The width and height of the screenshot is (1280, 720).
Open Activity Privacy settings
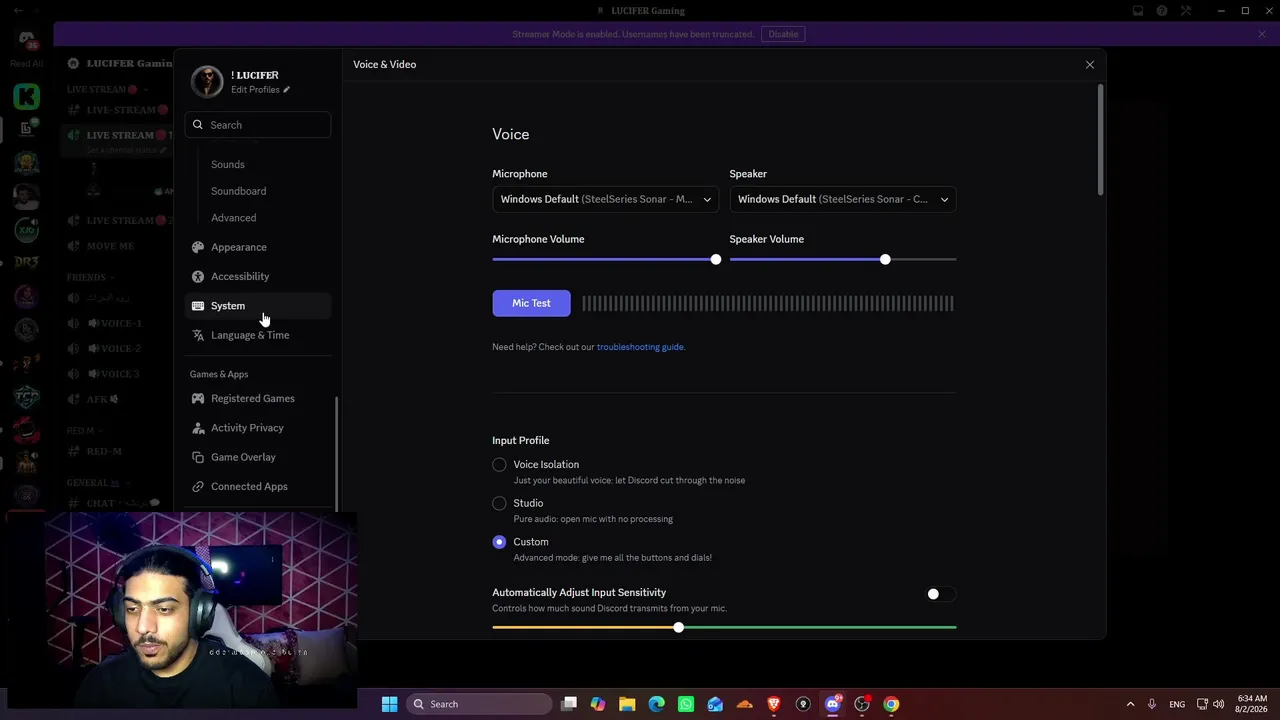pyautogui.click(x=258, y=428)
